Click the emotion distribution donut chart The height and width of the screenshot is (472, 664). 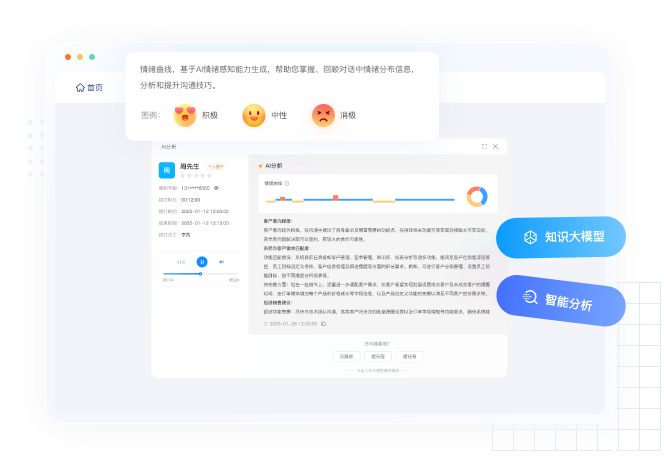click(477, 196)
